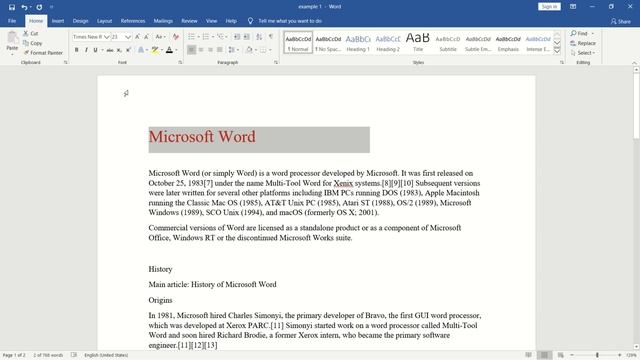The width and height of the screenshot is (640, 360).
Task: Click Increase Indent icon
Action: pyautogui.click(x=247, y=37)
